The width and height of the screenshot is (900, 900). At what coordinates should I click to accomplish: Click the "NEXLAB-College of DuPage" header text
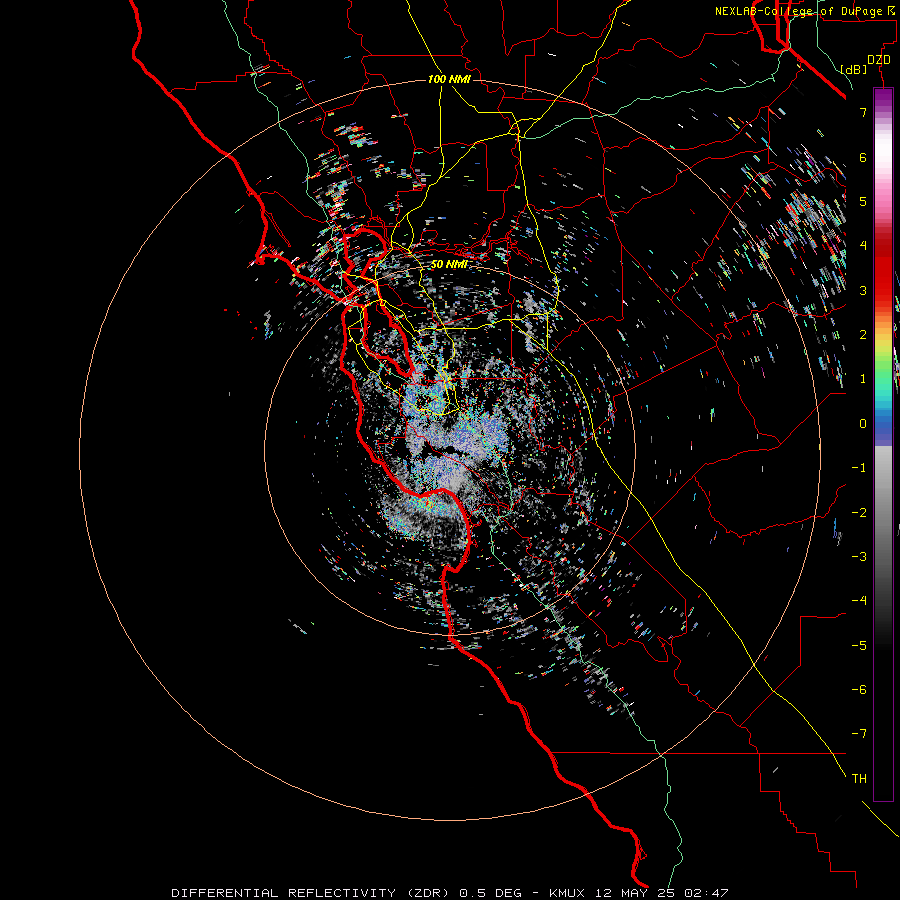click(x=799, y=11)
